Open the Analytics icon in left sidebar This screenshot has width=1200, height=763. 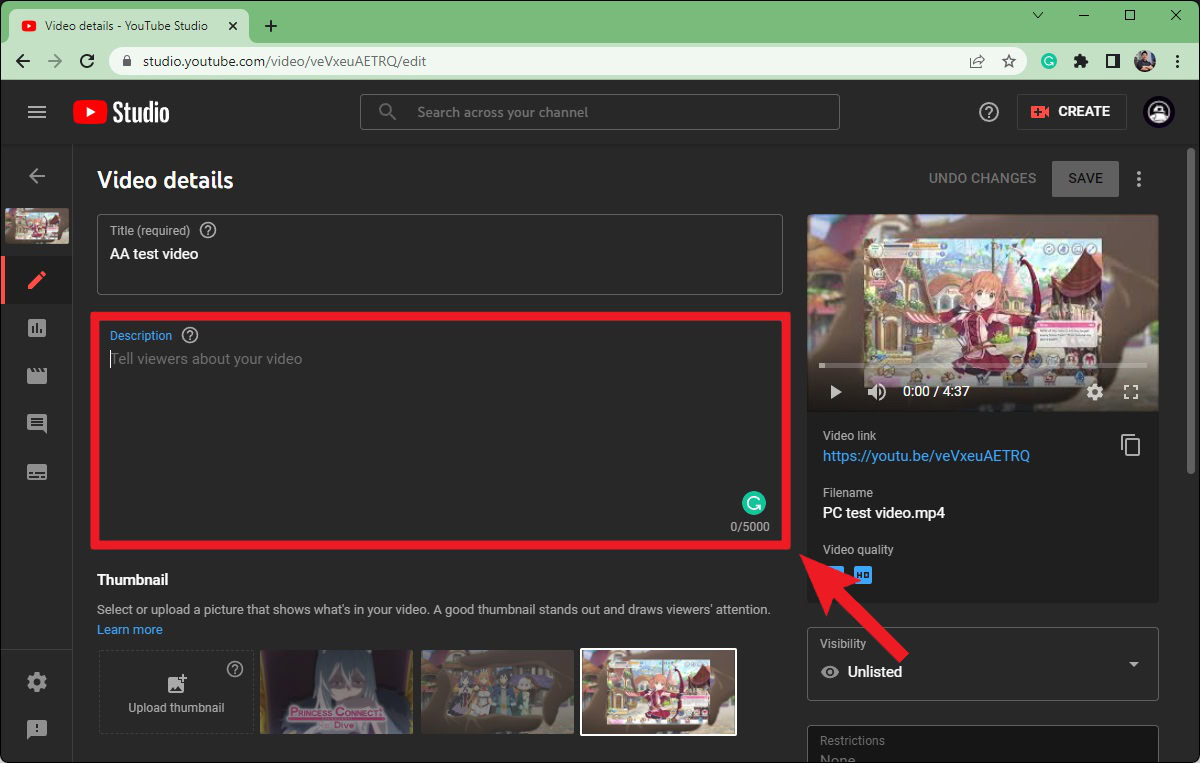(x=37, y=328)
